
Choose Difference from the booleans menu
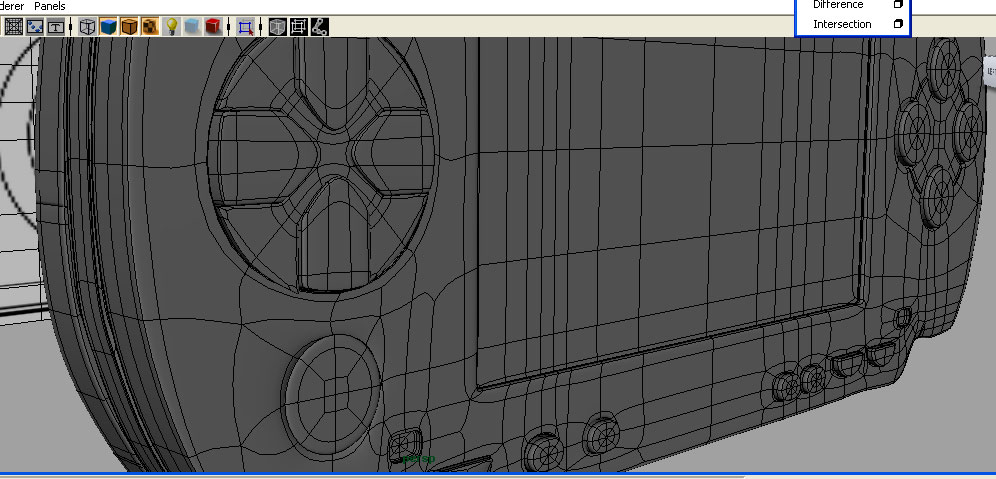pyautogui.click(x=838, y=4)
